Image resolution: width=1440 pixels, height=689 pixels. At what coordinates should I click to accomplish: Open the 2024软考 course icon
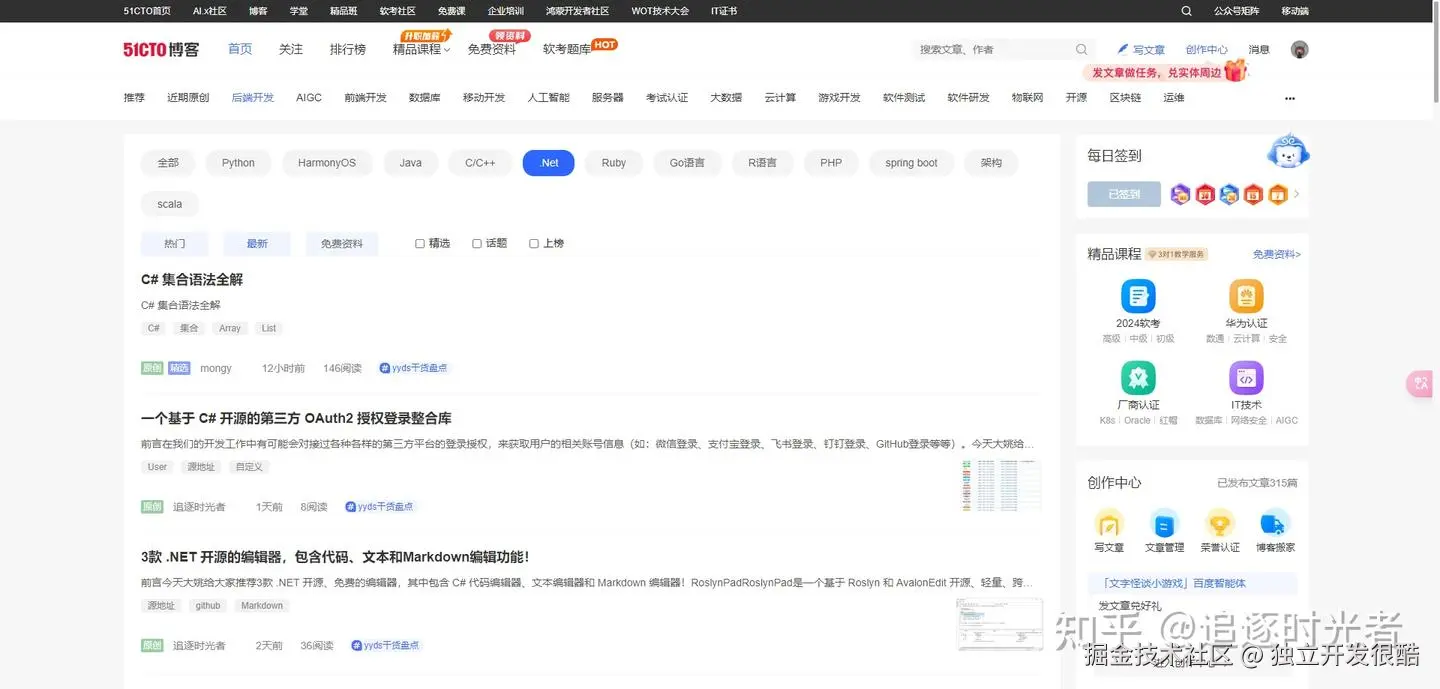(1138, 296)
